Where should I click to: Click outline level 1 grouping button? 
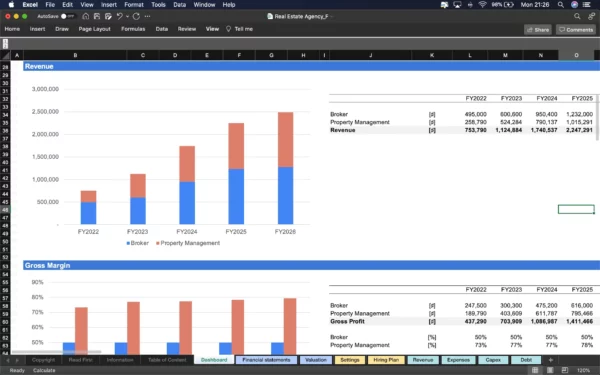pos(5,41)
